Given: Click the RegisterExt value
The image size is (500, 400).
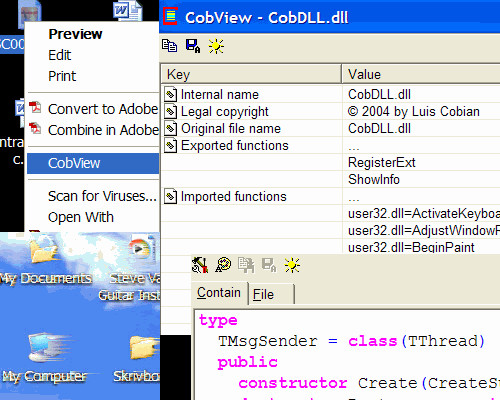Looking at the screenshot, I should [x=382, y=163].
